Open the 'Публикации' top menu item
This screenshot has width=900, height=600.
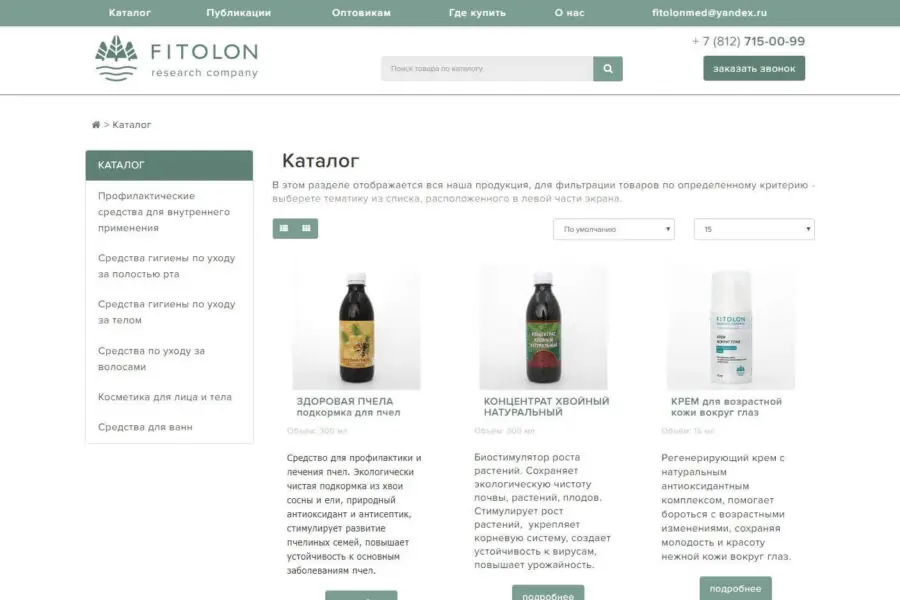click(x=239, y=13)
